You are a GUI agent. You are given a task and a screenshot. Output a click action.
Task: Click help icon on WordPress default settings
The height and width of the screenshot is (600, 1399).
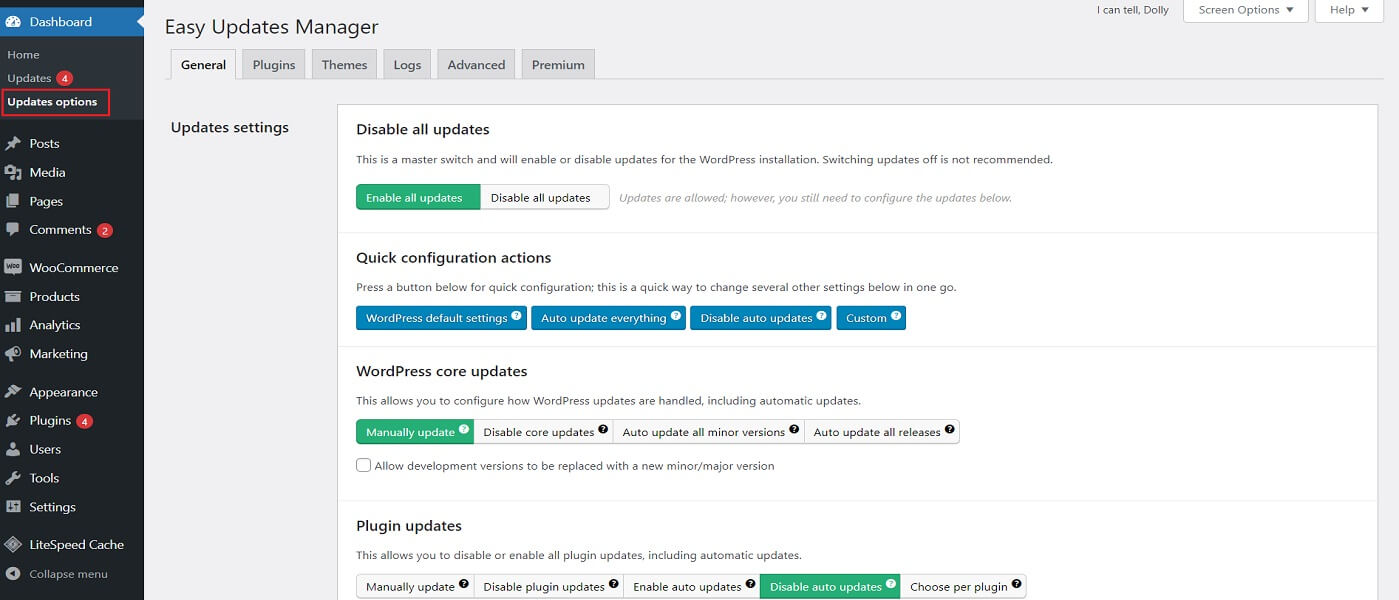click(517, 316)
